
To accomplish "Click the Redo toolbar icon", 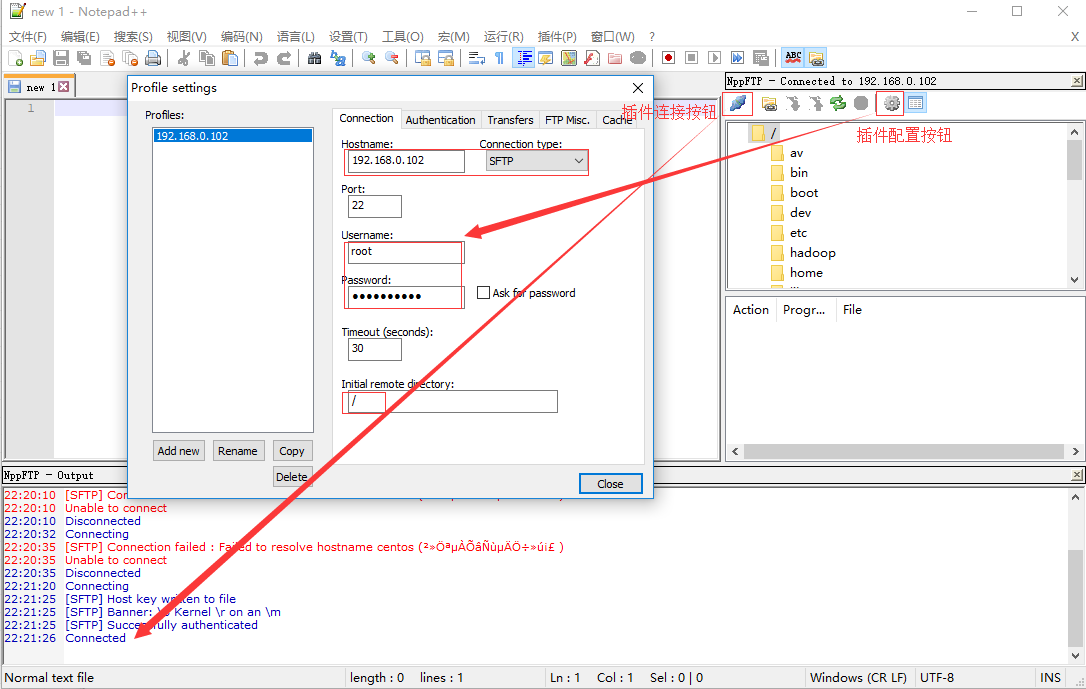I will [x=284, y=58].
